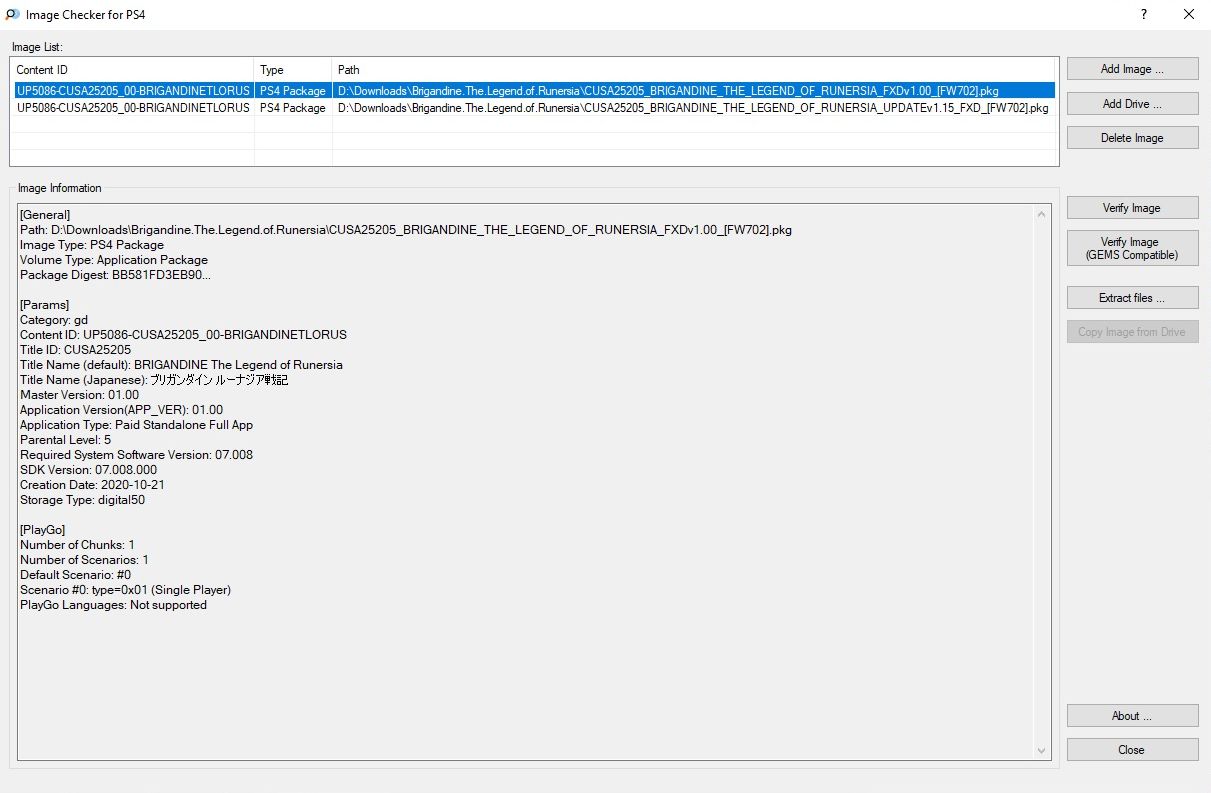Sort list by the Content ID column header
1211x793 pixels.
132,70
